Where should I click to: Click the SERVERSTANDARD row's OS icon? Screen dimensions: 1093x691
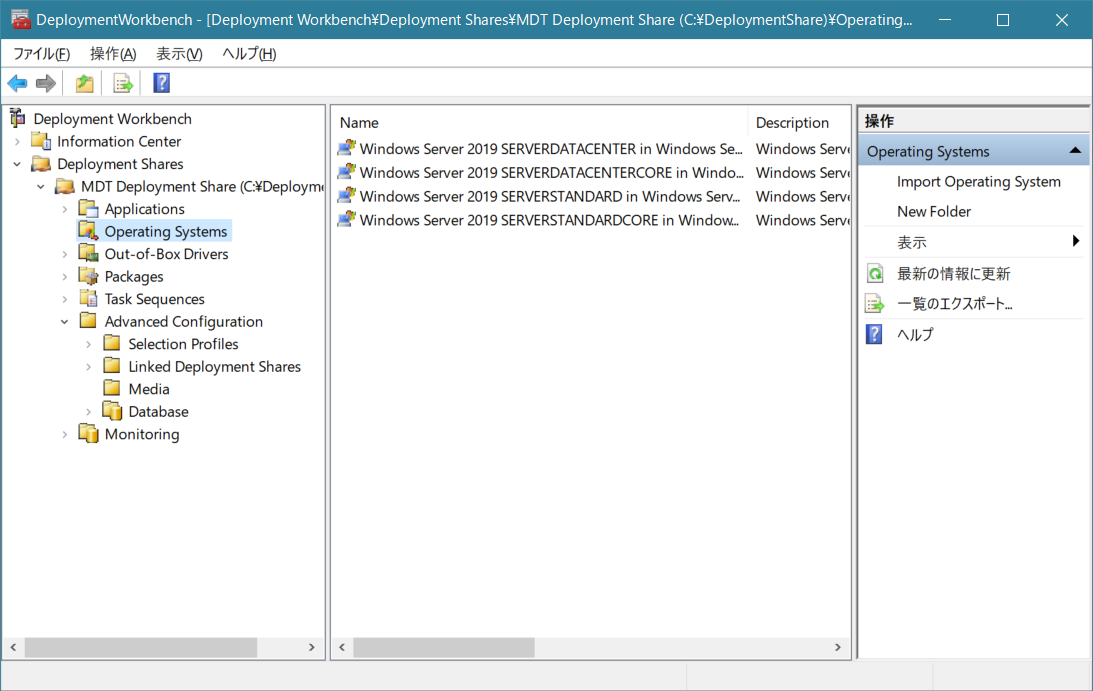(346, 195)
